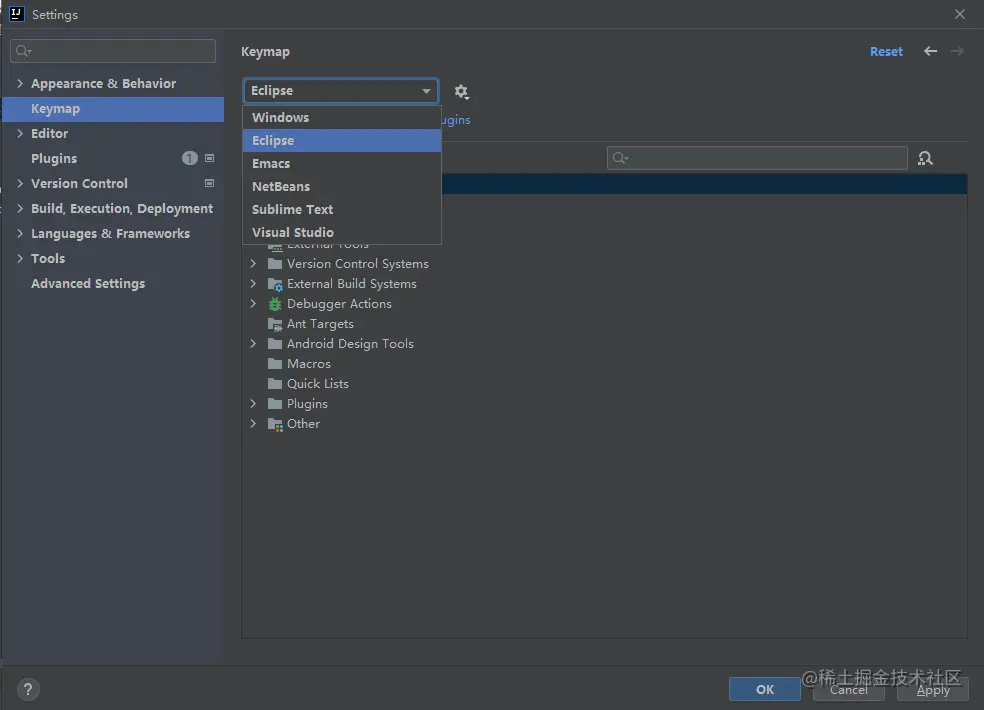Select Quick Lists in the tree
Viewport: 984px width, 710px height.
(x=318, y=384)
